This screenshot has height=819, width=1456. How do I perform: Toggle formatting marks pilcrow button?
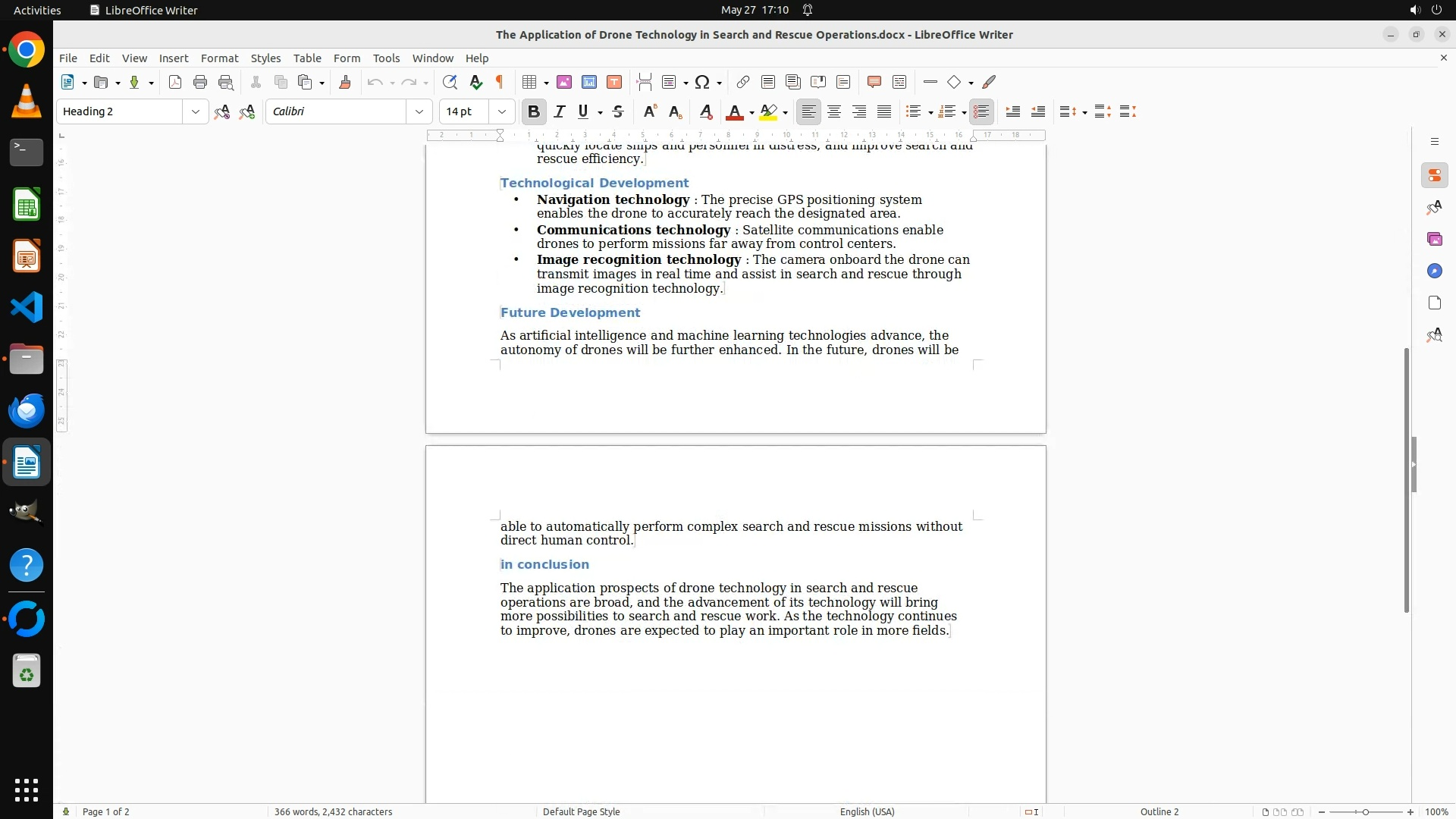pos(500,82)
